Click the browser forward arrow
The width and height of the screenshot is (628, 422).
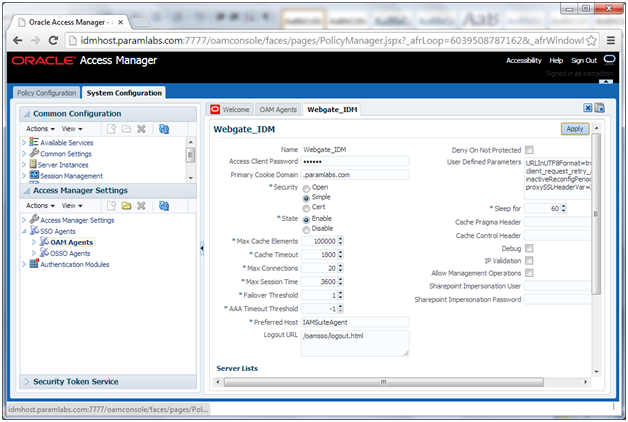coord(35,40)
